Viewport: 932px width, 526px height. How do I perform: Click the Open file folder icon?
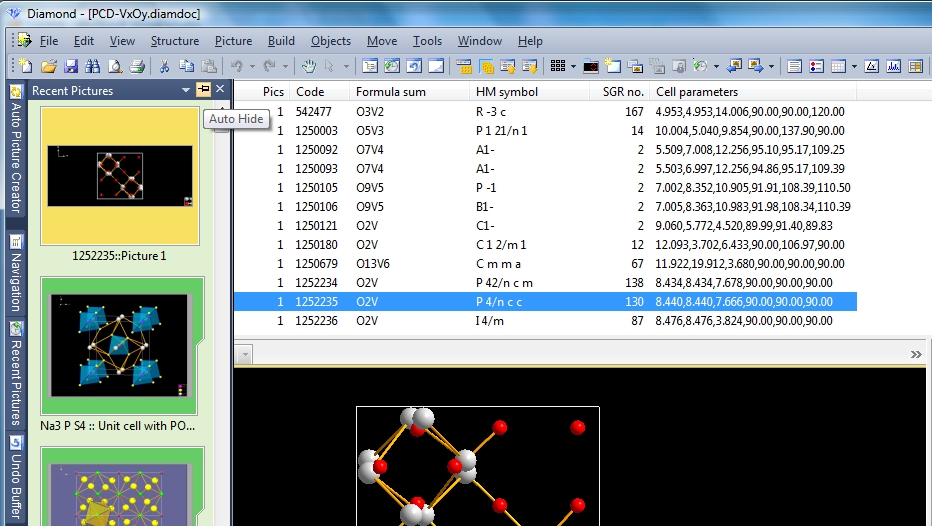coord(48,66)
